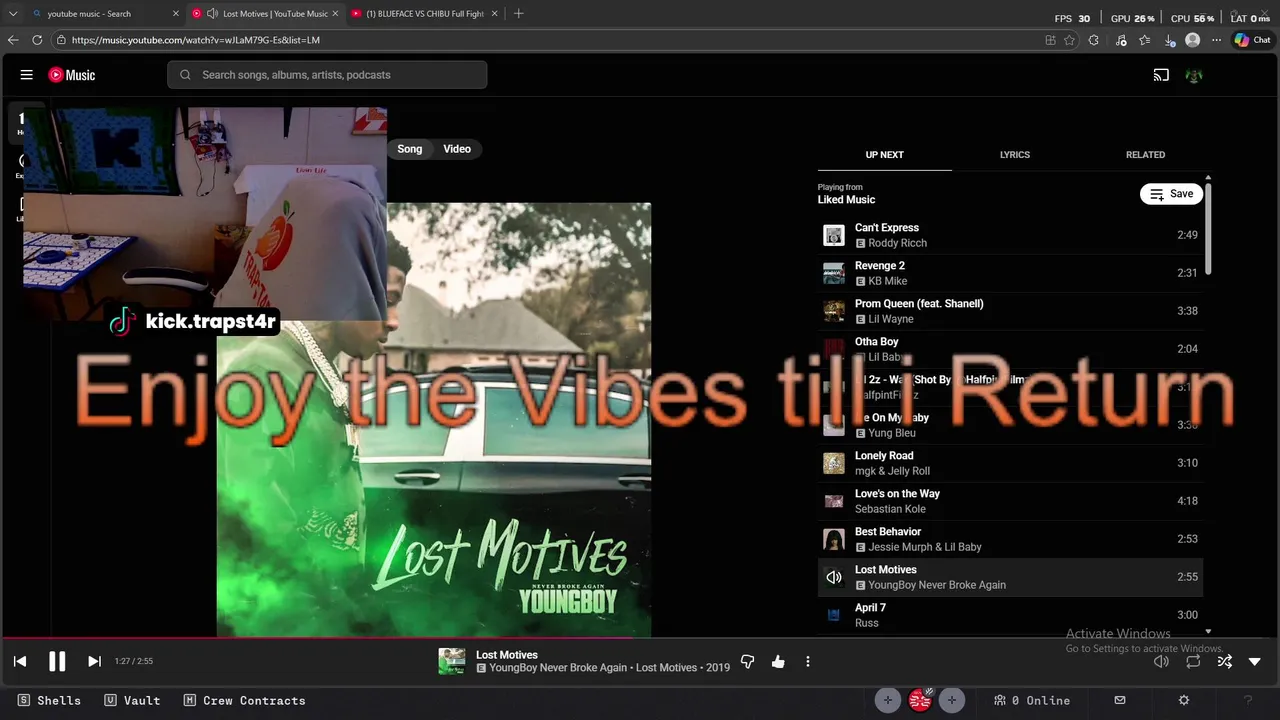Viewport: 1280px width, 720px height.
Task: Open a new browser tab
Action: tap(518, 14)
